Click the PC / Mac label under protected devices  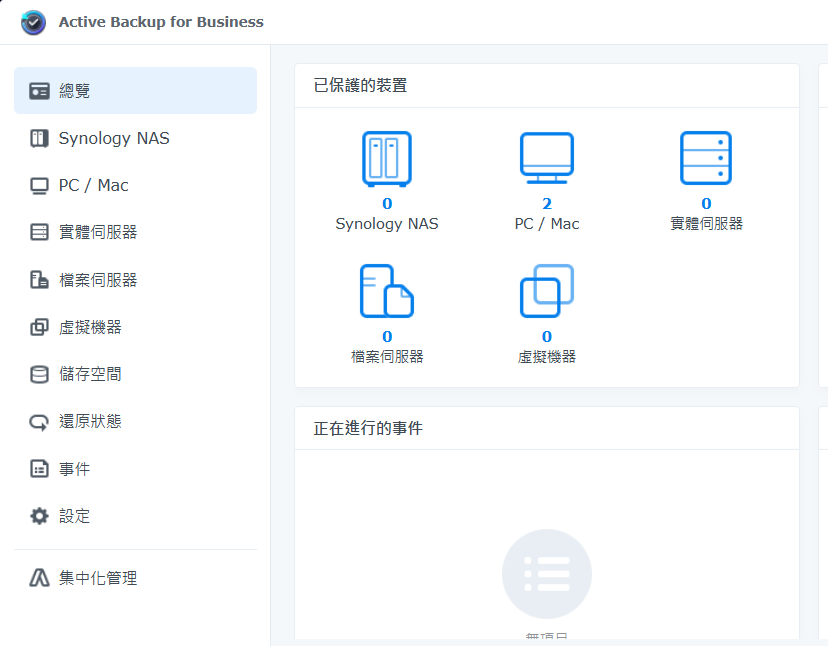[x=547, y=224]
